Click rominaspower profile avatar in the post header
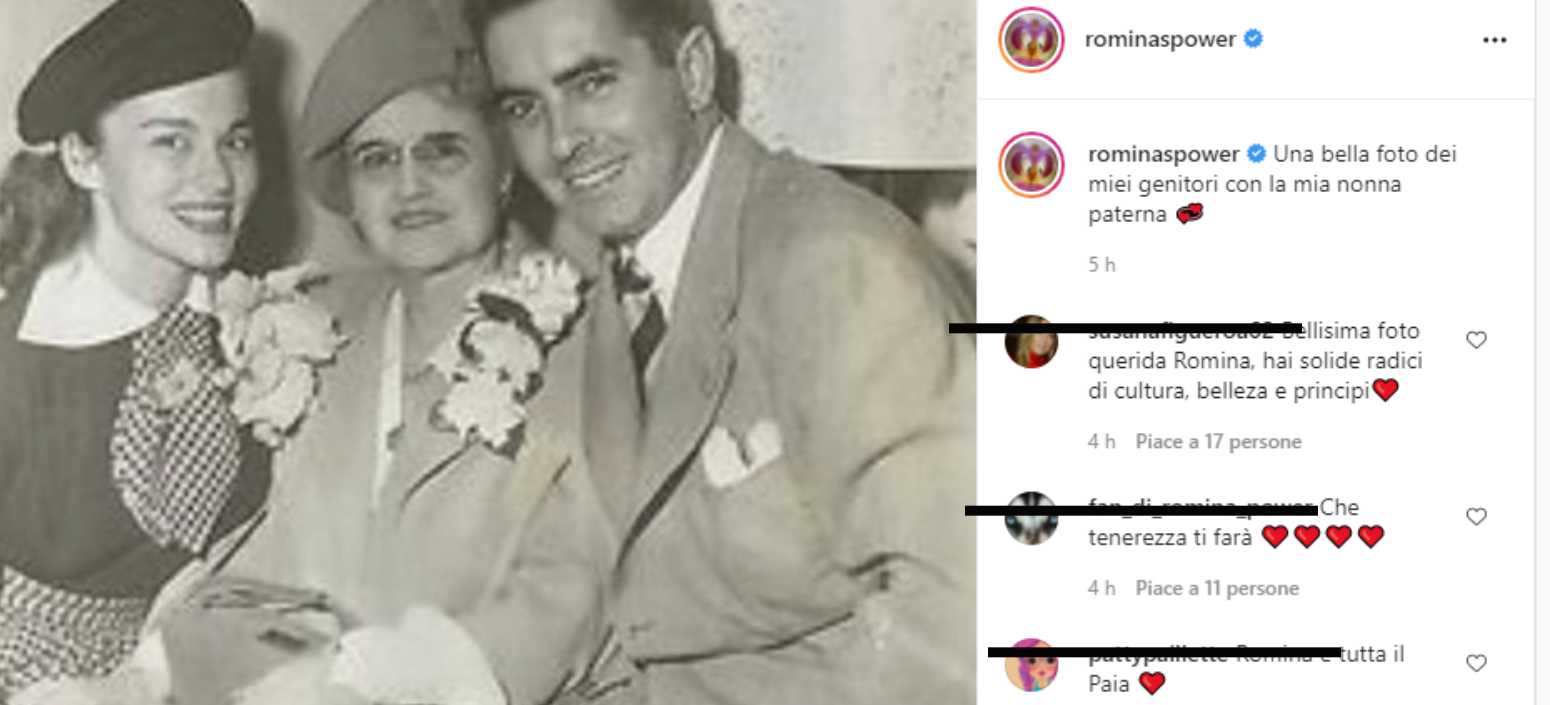This screenshot has width=1550, height=705. [x=1030, y=40]
